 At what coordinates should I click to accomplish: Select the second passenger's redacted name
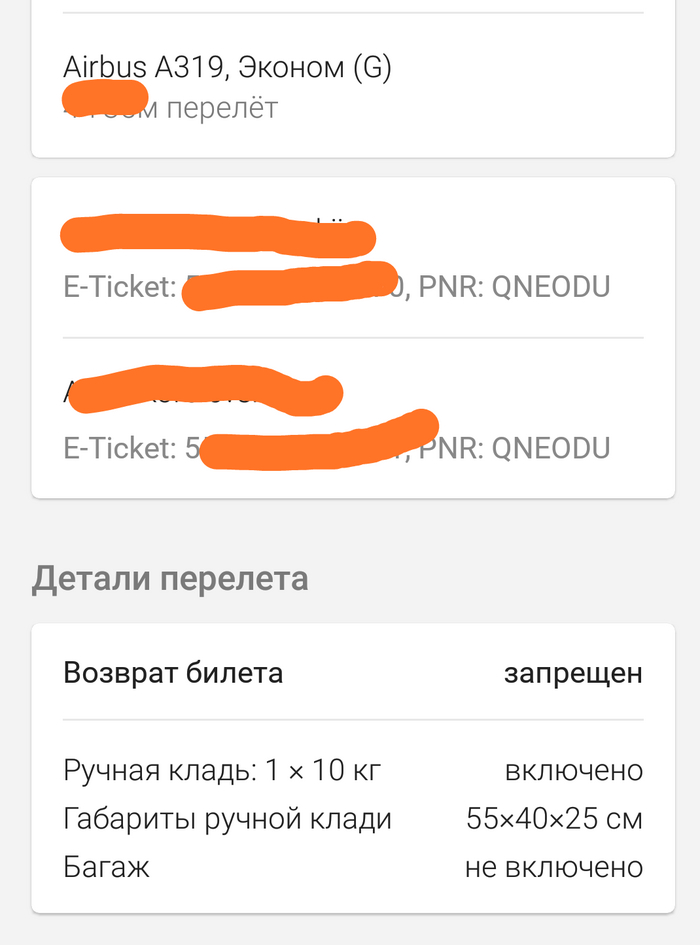200,390
